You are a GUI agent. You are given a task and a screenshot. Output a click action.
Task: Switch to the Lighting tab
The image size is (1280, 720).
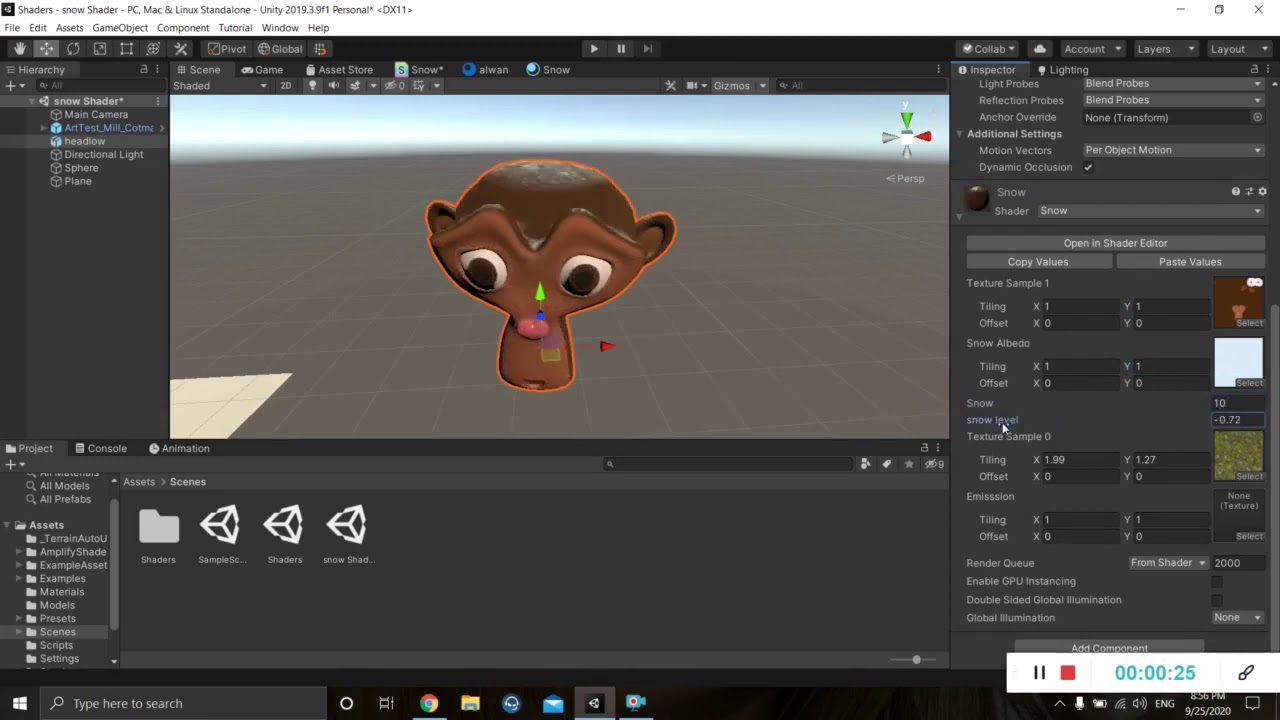pos(1061,70)
